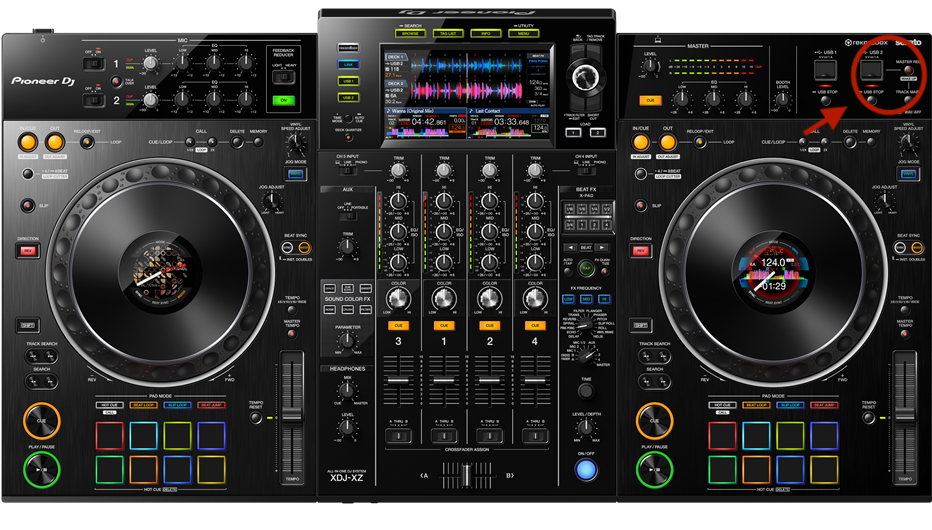Enable headphone CUE on channel 4

click(535, 326)
